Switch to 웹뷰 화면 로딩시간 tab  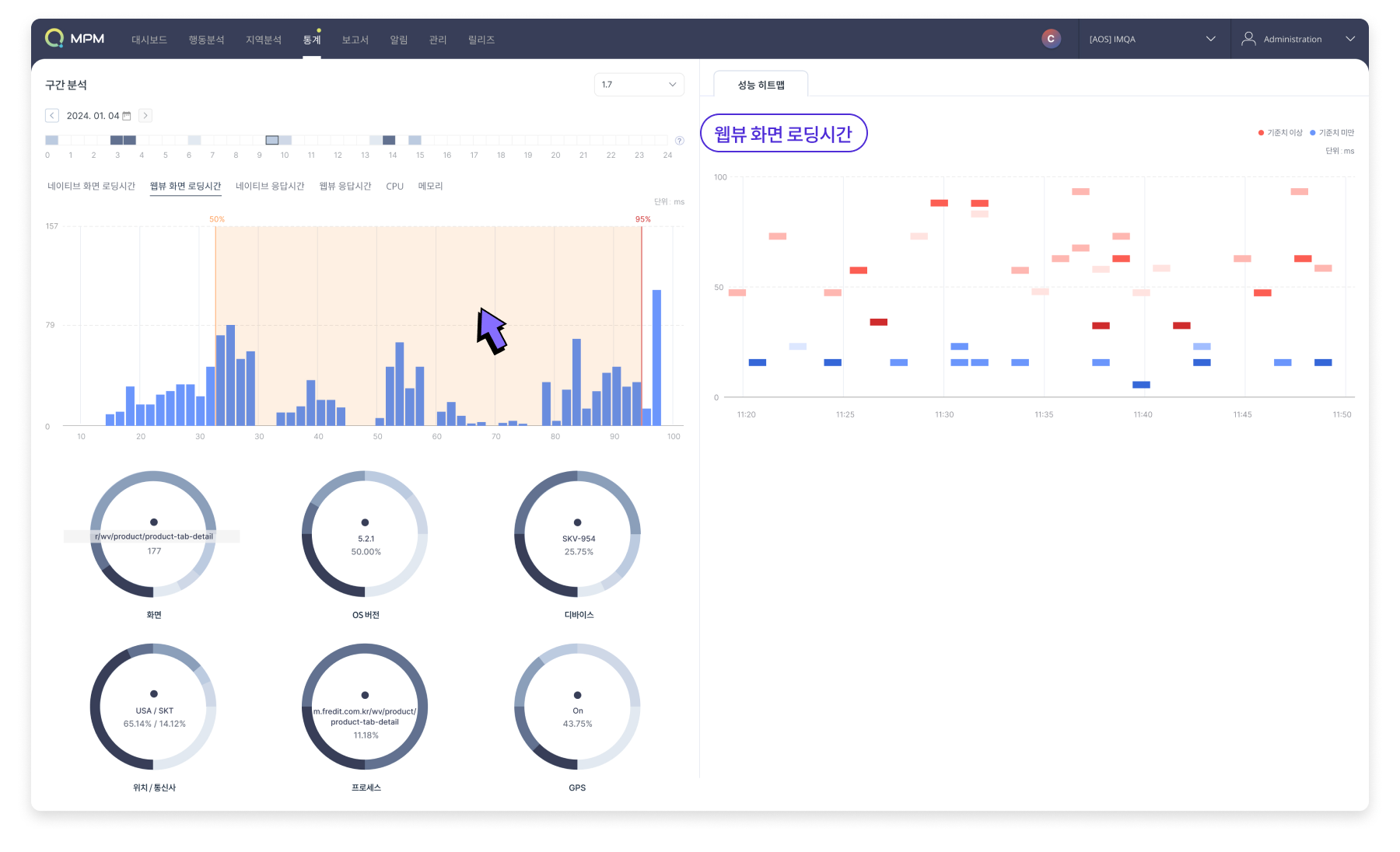point(185,187)
